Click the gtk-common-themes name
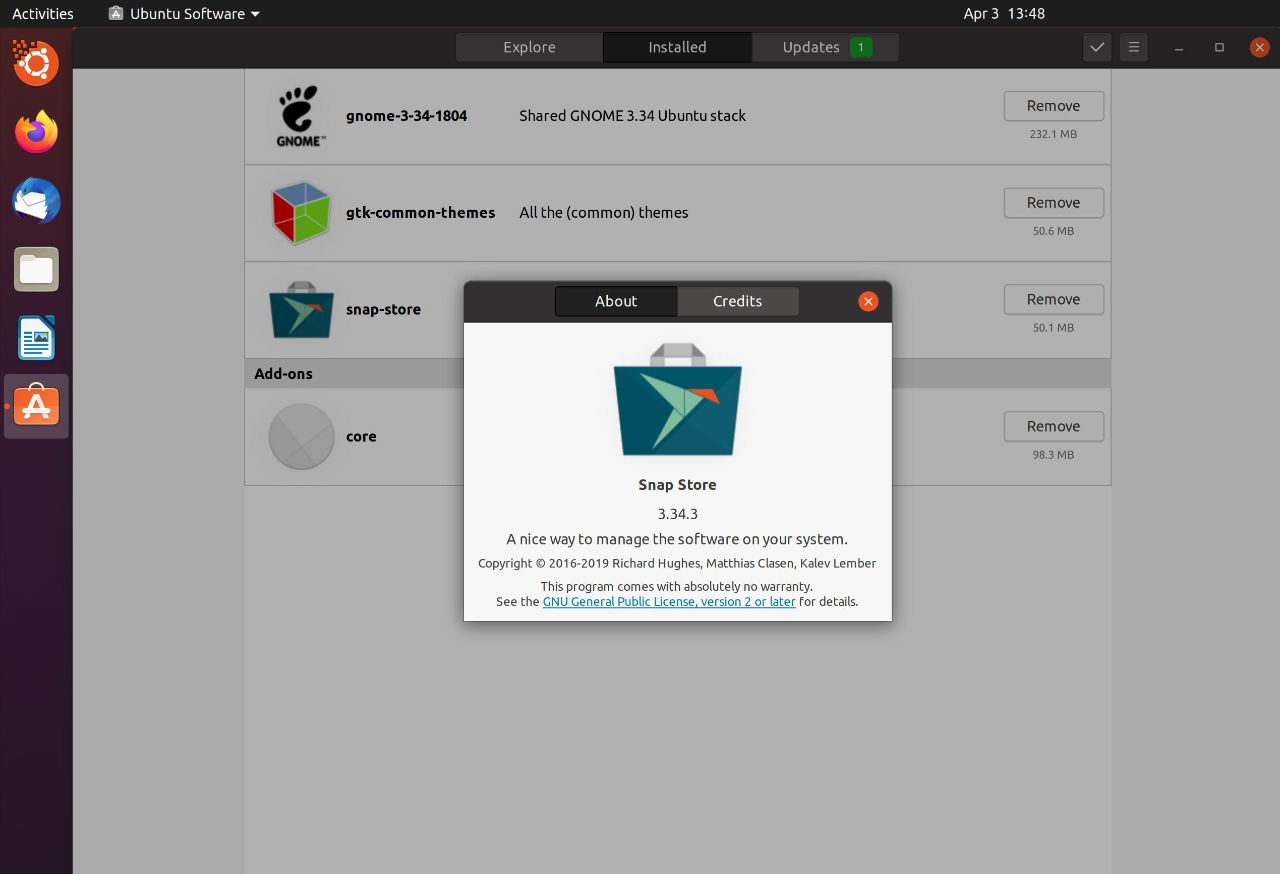Viewport: 1280px width, 874px height. [420, 213]
